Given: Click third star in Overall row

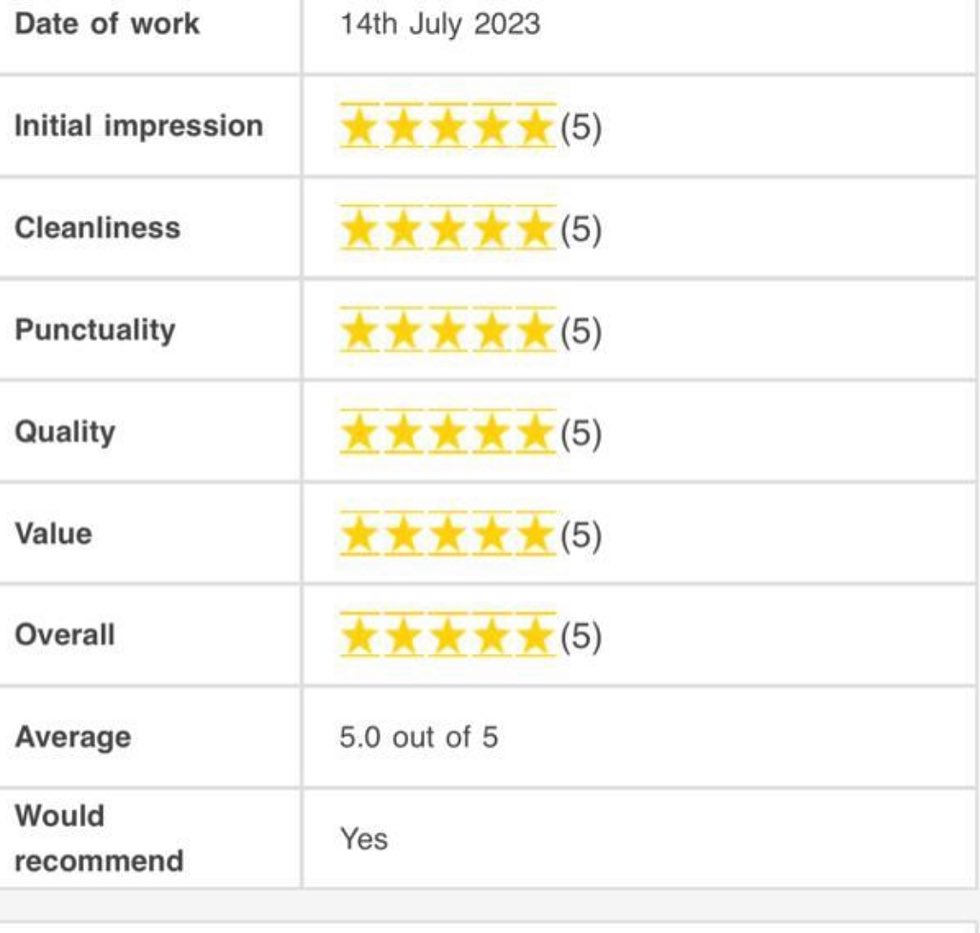Looking at the screenshot, I should click(x=447, y=637).
